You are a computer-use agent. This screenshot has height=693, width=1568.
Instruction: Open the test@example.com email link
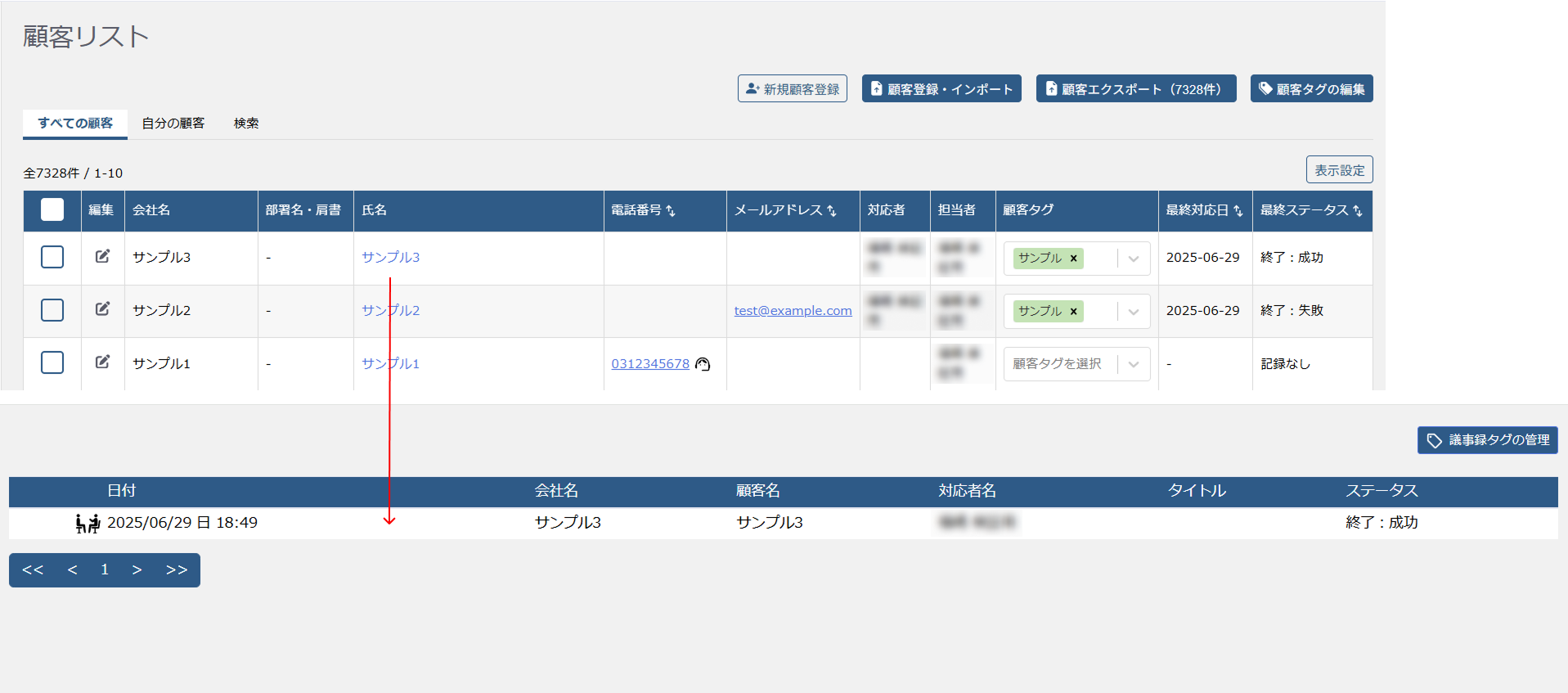coord(793,311)
